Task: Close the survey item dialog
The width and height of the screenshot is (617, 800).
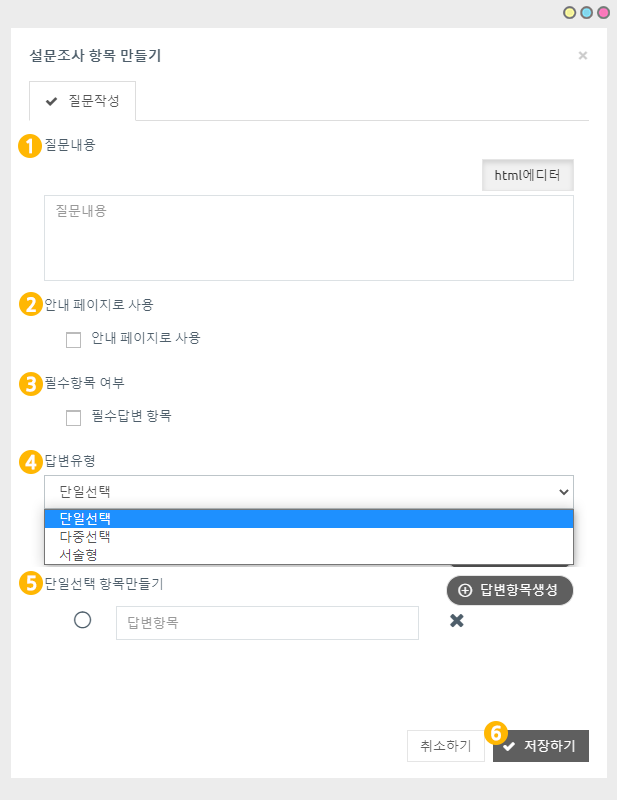Action: (583, 56)
